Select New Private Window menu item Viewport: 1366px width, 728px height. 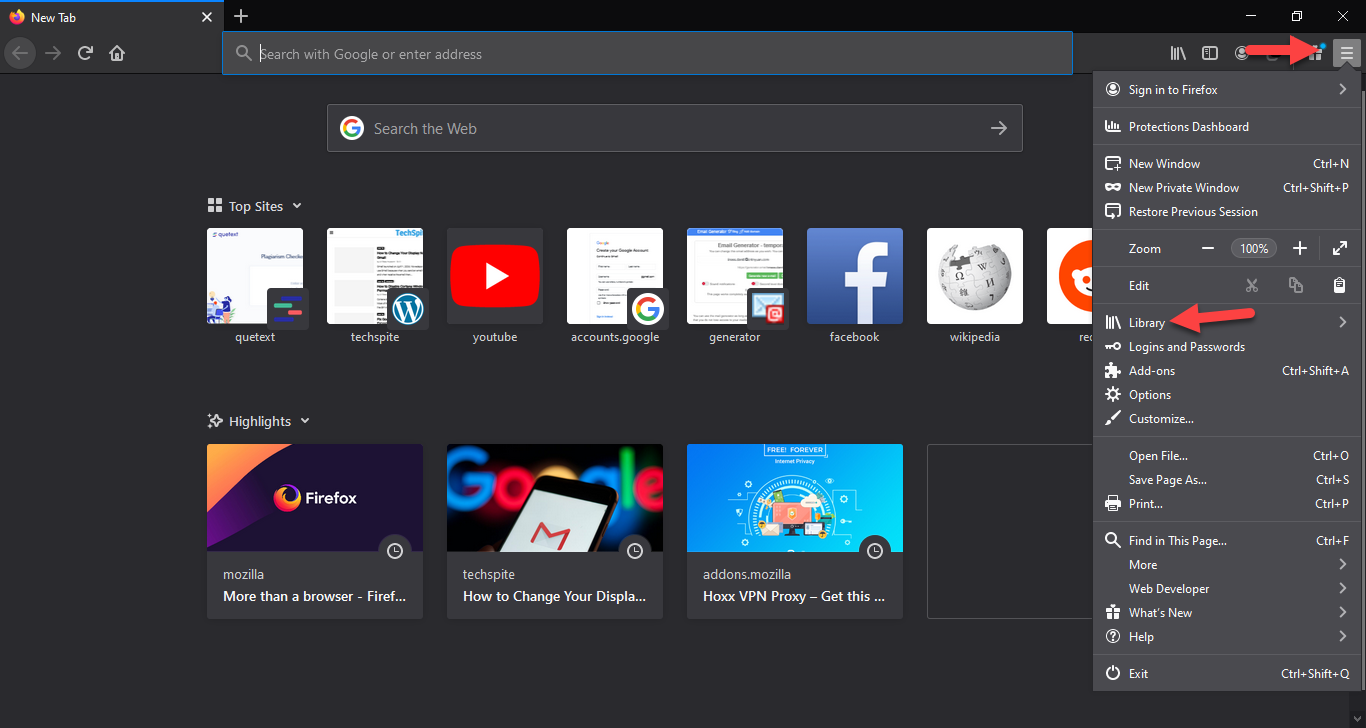pyautogui.click(x=1183, y=188)
